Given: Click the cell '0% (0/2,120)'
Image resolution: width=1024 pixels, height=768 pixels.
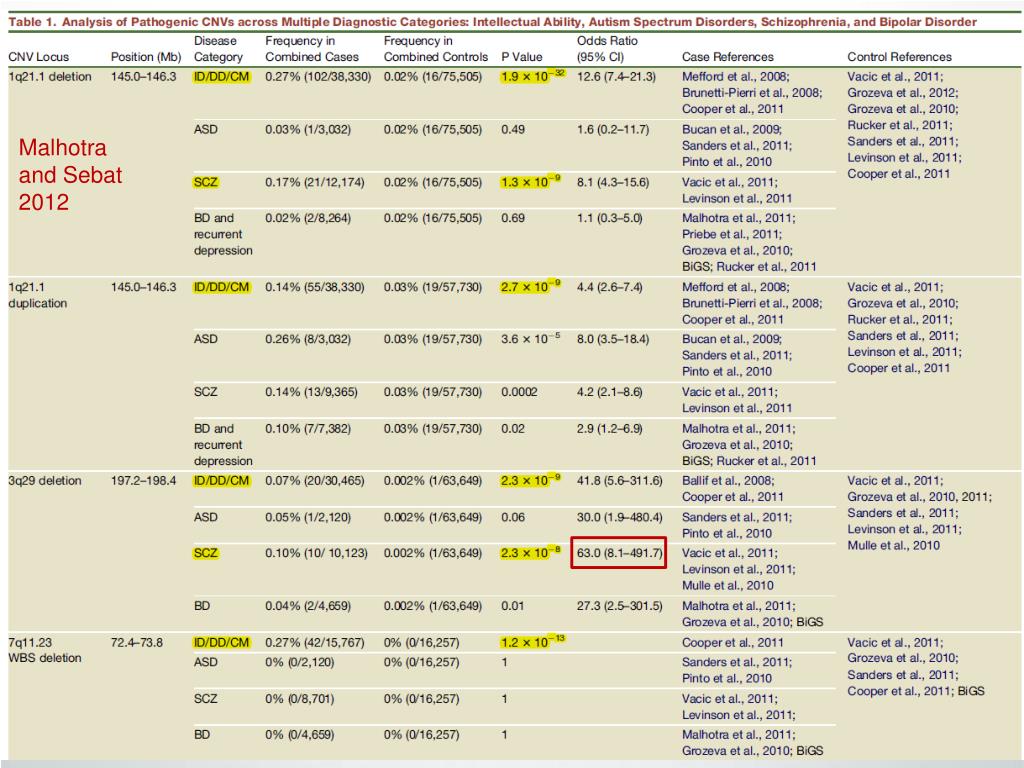Looking at the screenshot, I should pos(299,662).
